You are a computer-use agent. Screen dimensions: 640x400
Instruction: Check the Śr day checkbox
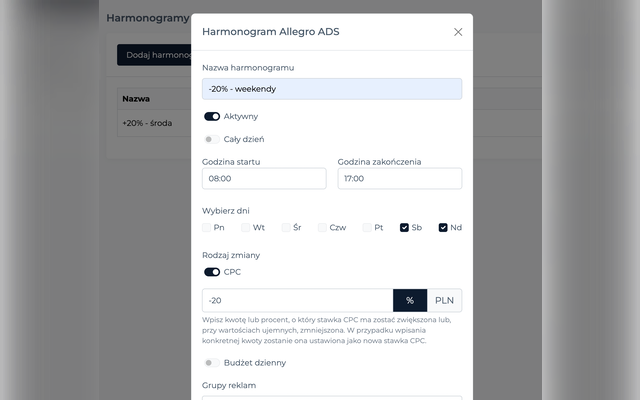pyautogui.click(x=286, y=228)
